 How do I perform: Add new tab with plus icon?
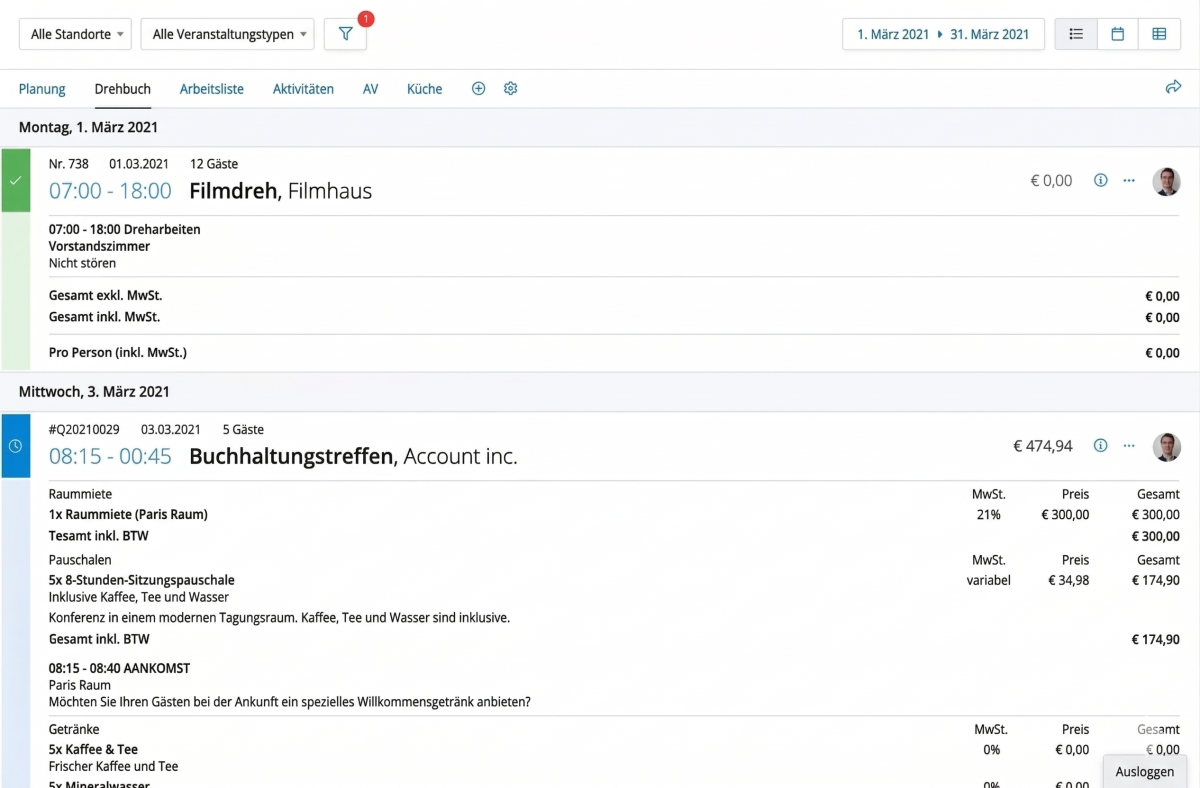(x=478, y=89)
